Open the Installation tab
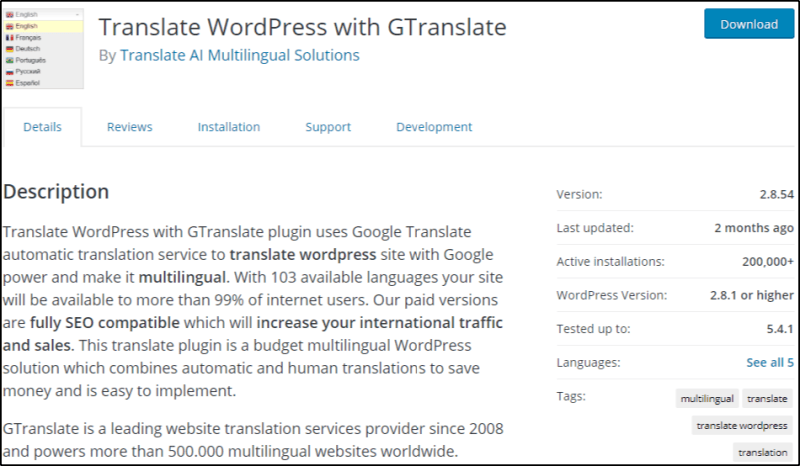 click(229, 127)
